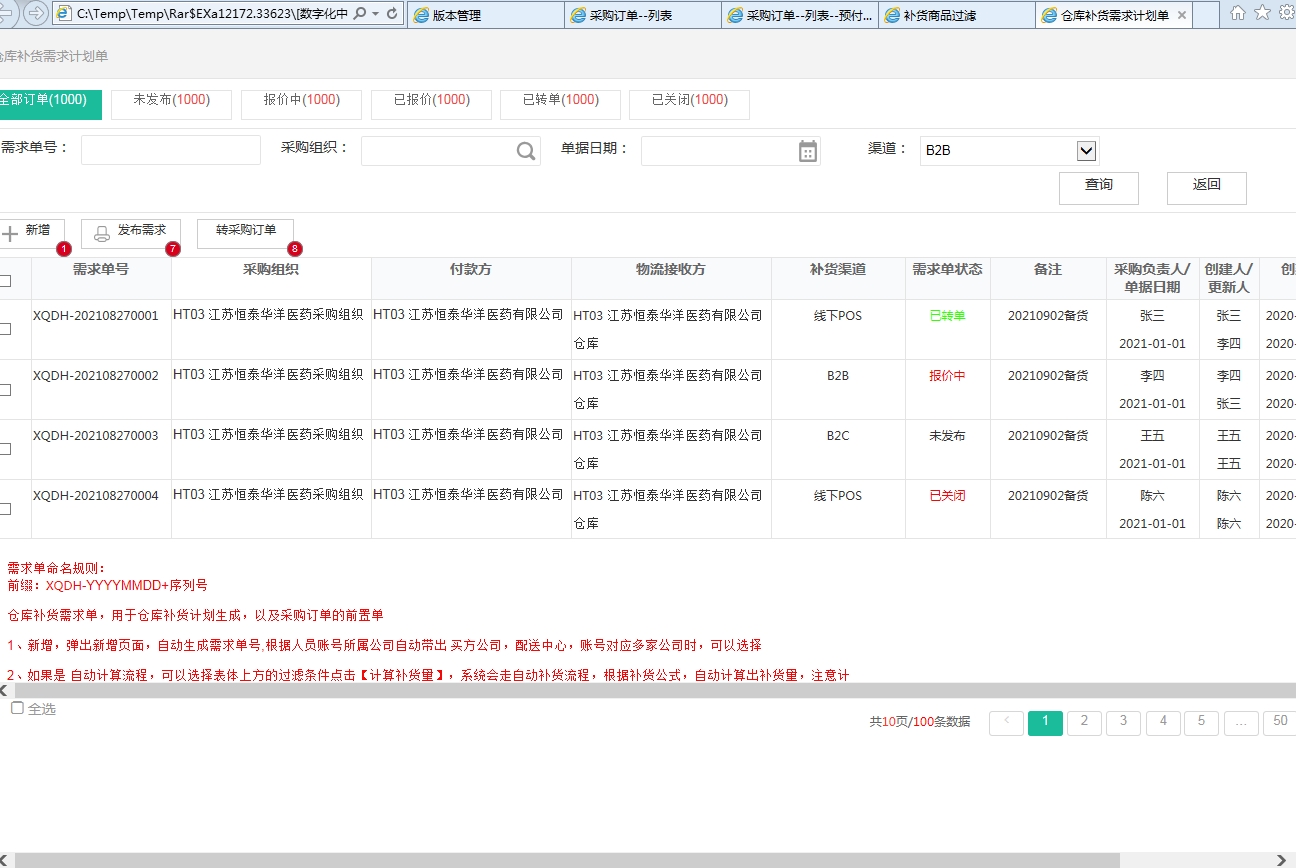
Task: Click the pagination previous page arrow
Action: 1006,723
